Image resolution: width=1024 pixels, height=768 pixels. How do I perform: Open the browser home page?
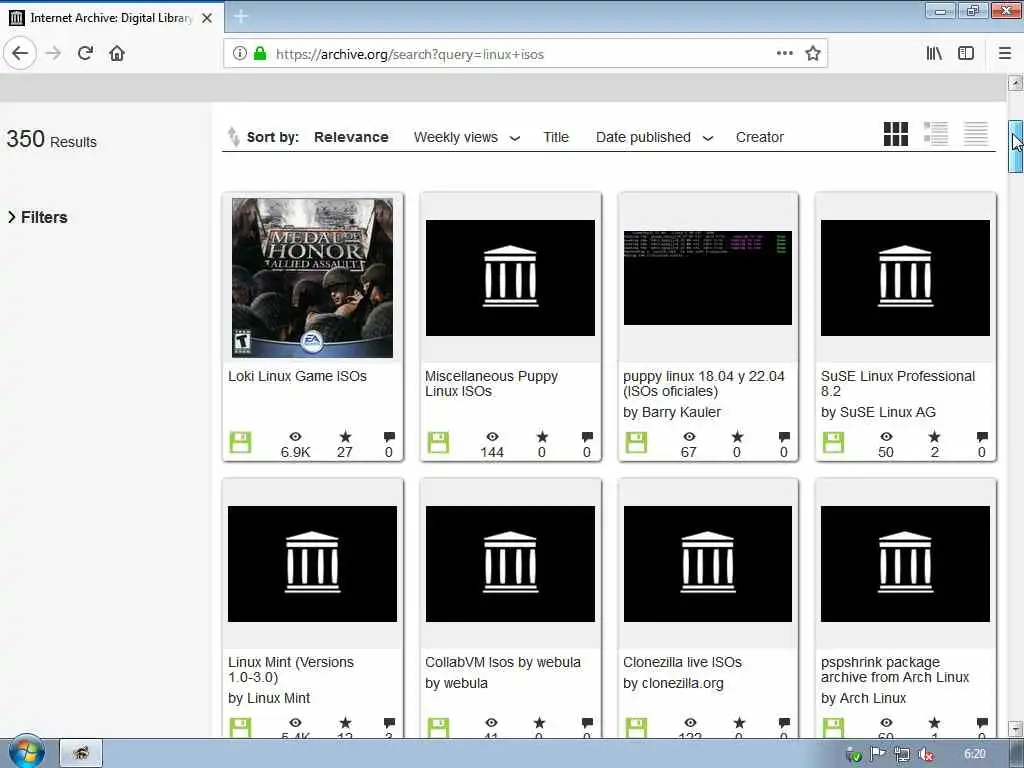pos(117,54)
